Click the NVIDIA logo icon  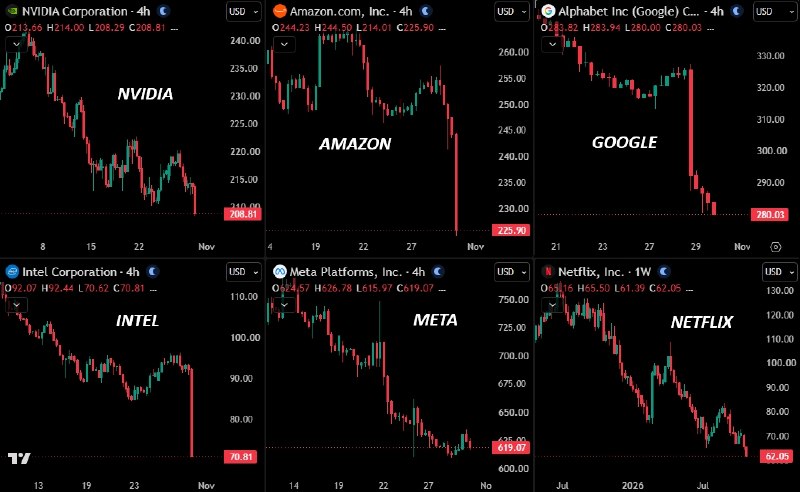tap(12, 11)
